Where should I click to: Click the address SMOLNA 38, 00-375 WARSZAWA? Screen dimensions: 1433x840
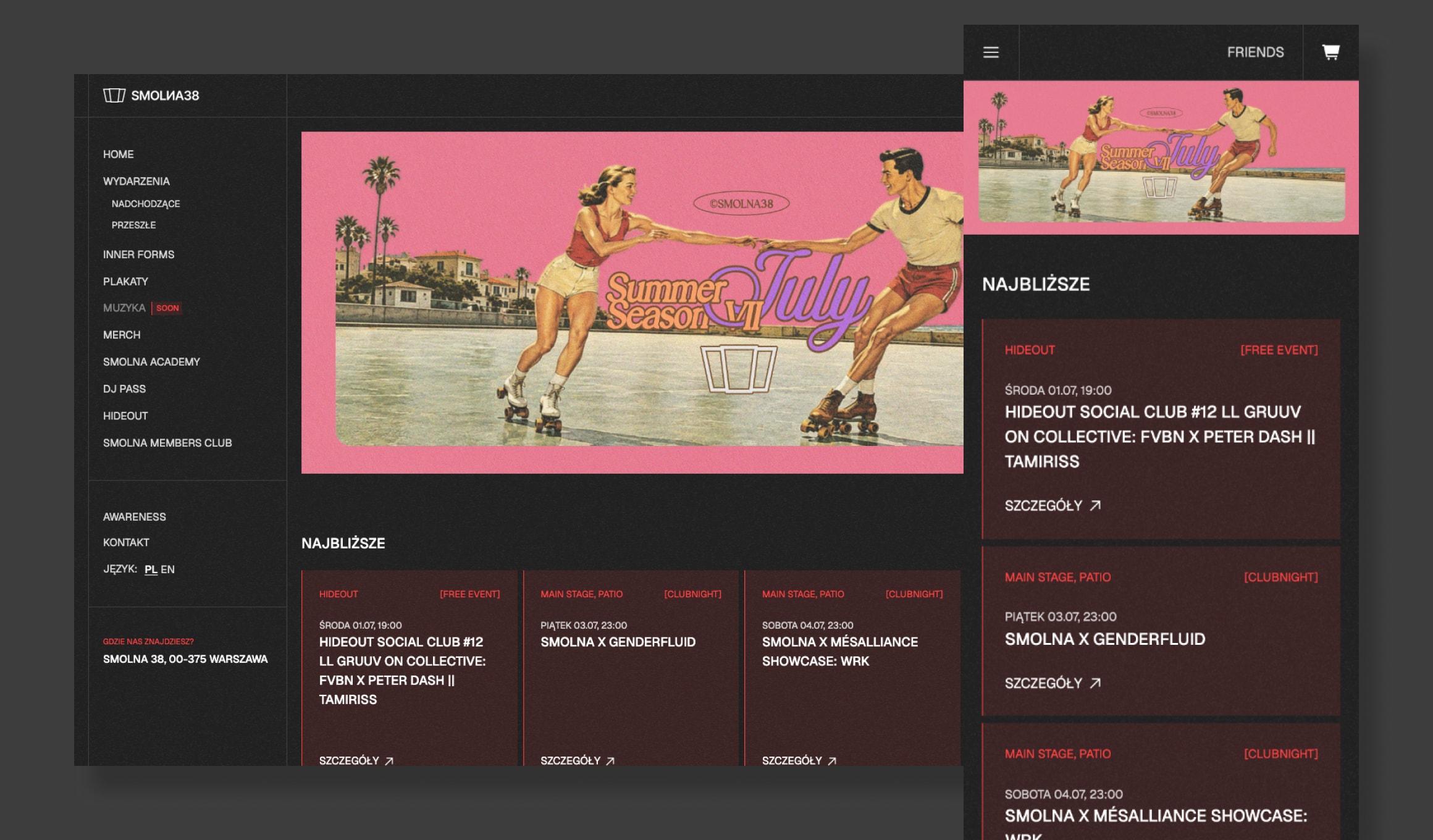pyautogui.click(x=185, y=659)
